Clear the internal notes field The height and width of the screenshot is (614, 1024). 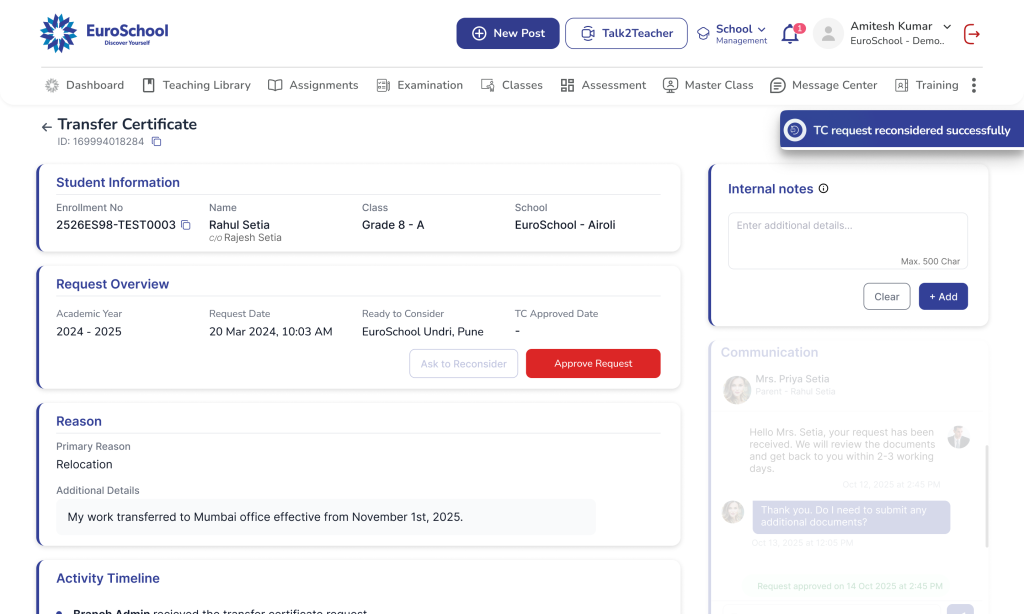click(886, 297)
